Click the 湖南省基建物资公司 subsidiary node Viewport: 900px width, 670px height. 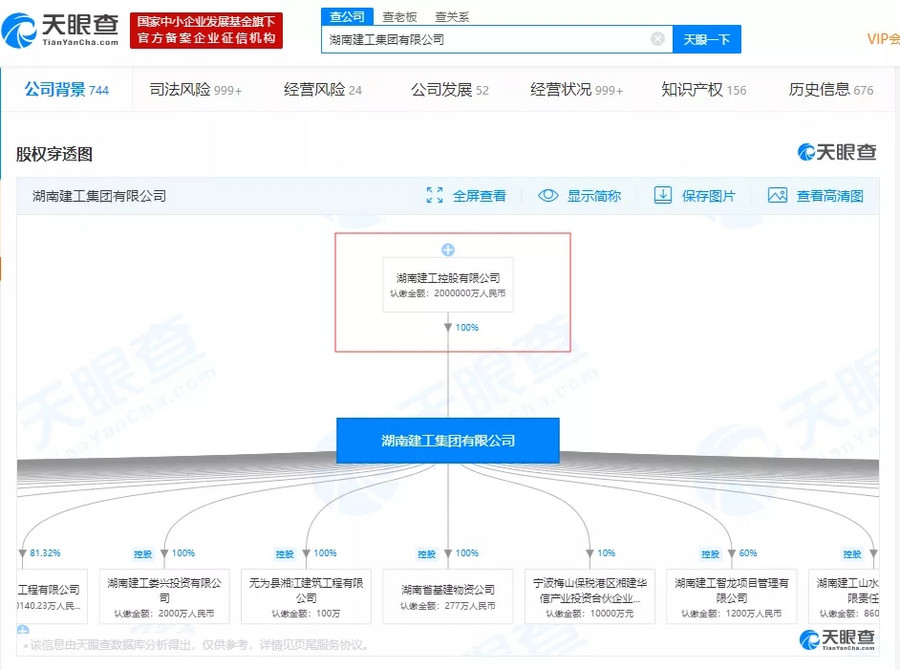click(447, 596)
